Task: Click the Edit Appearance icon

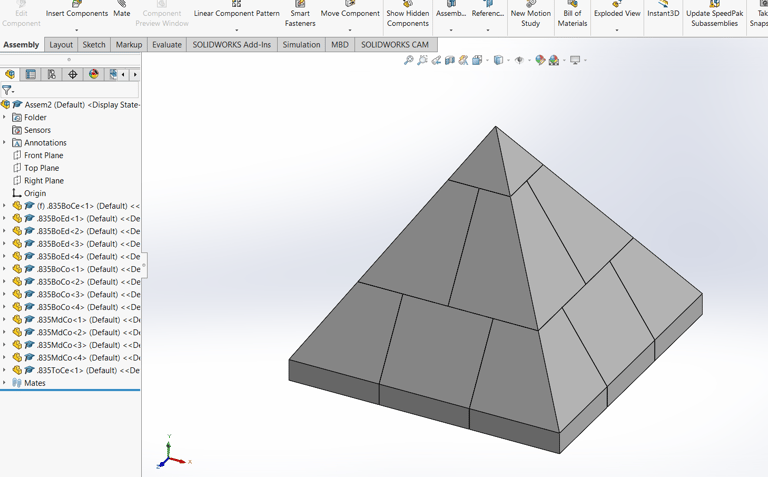Action: click(540, 60)
